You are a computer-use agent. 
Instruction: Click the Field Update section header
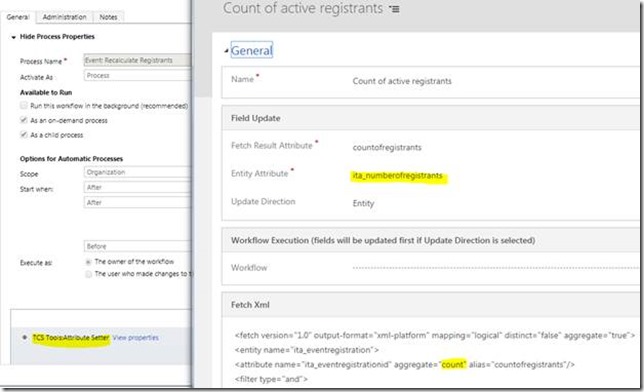point(430,118)
